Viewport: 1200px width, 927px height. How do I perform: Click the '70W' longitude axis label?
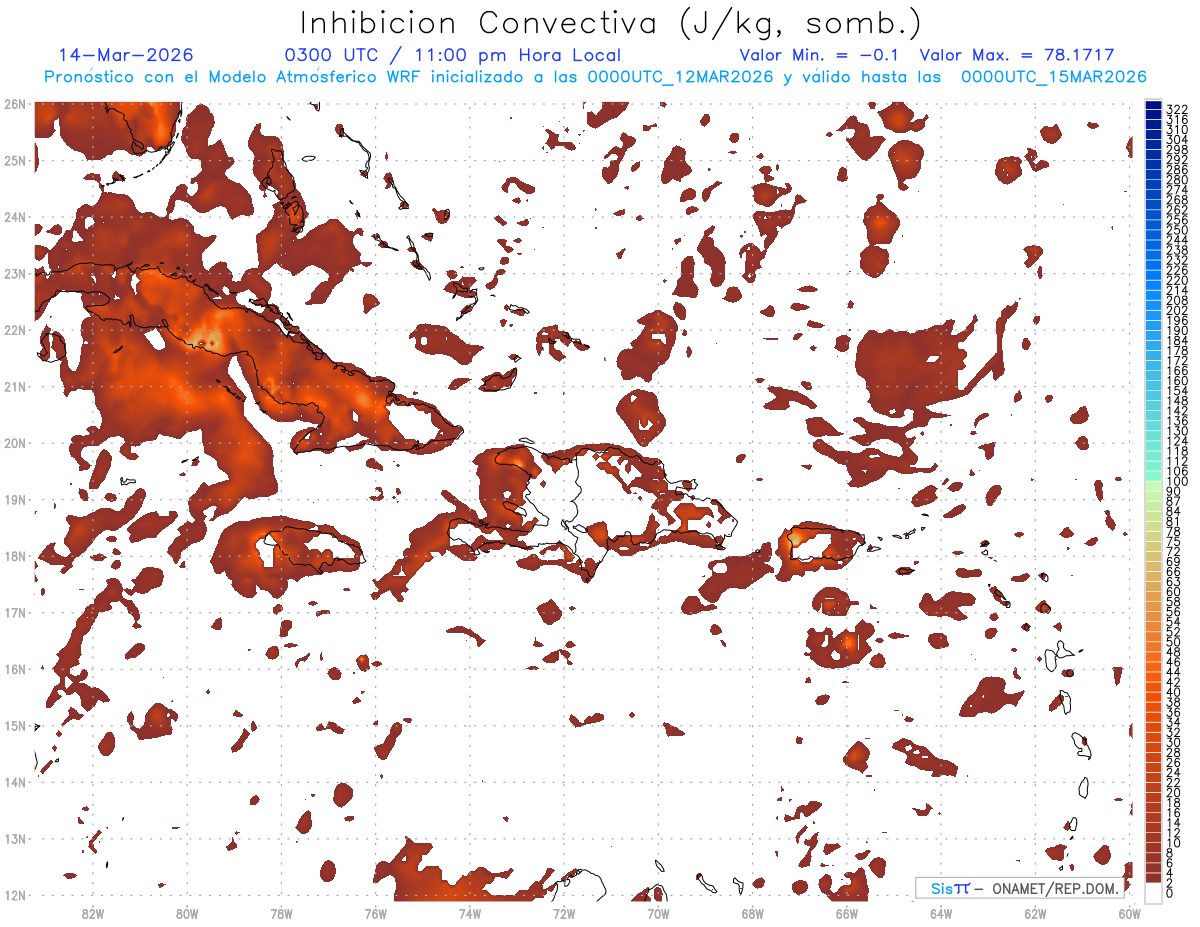point(658,913)
